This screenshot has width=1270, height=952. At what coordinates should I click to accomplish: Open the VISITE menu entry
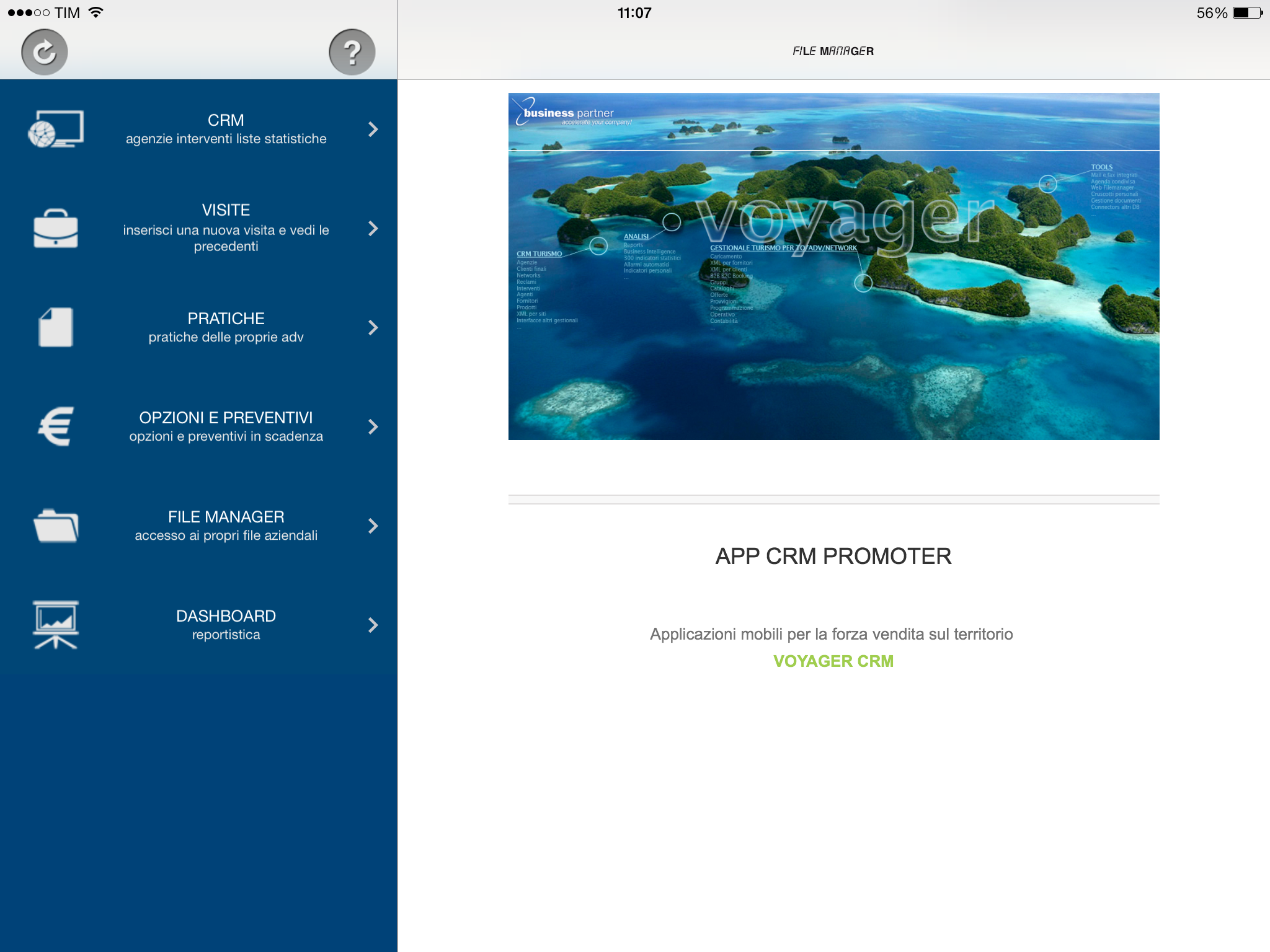[x=198, y=228]
